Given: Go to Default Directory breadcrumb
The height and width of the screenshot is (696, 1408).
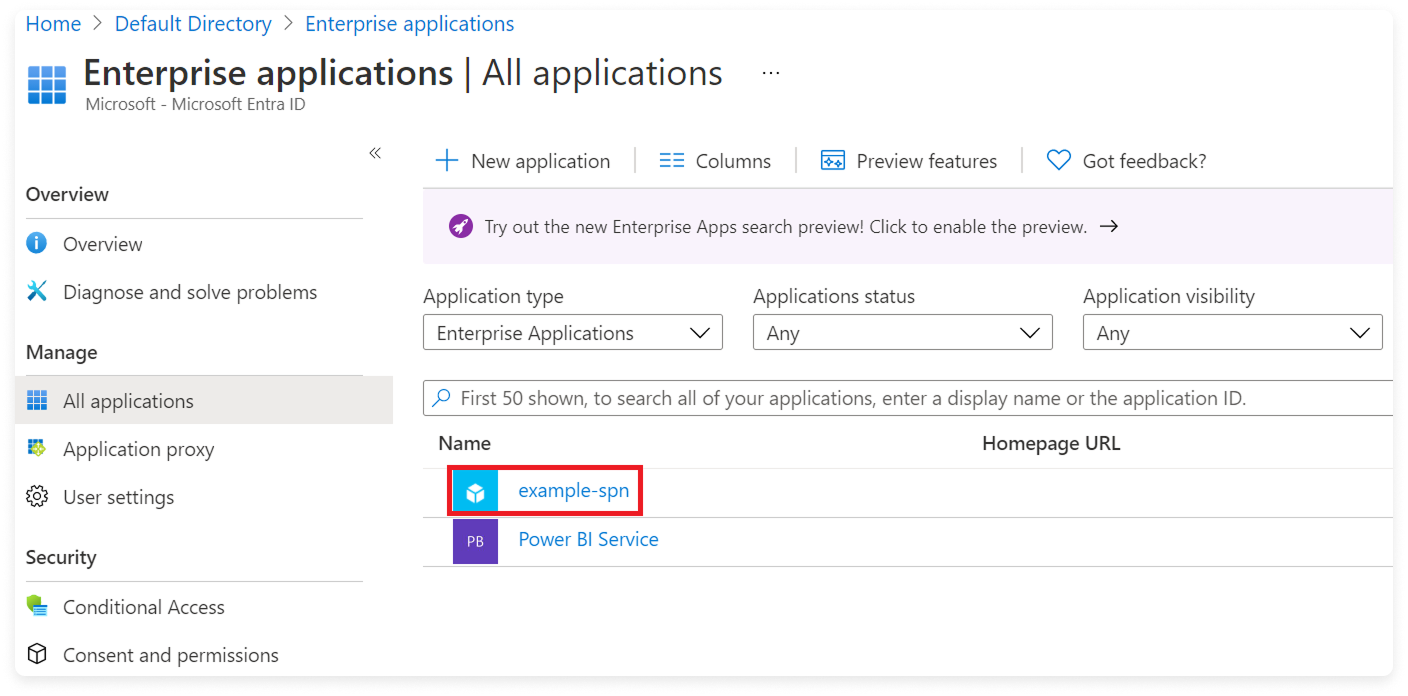Looking at the screenshot, I should pyautogui.click(x=193, y=24).
